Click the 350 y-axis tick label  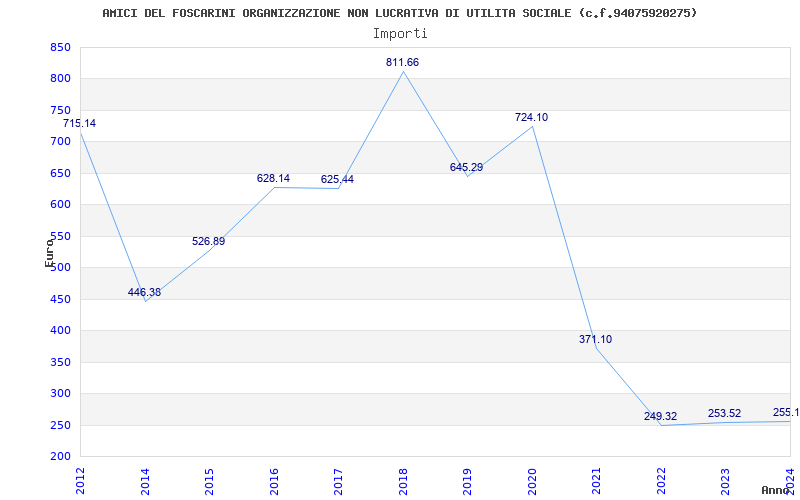coord(60,362)
